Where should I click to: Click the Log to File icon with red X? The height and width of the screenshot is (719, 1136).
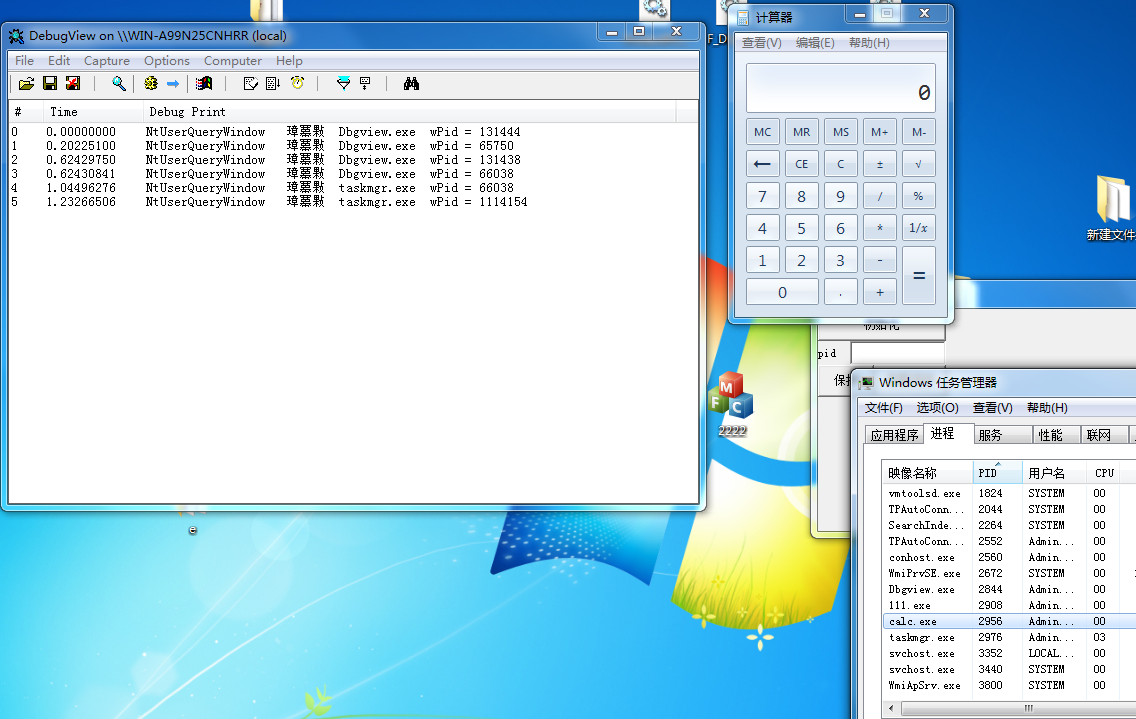coord(73,83)
